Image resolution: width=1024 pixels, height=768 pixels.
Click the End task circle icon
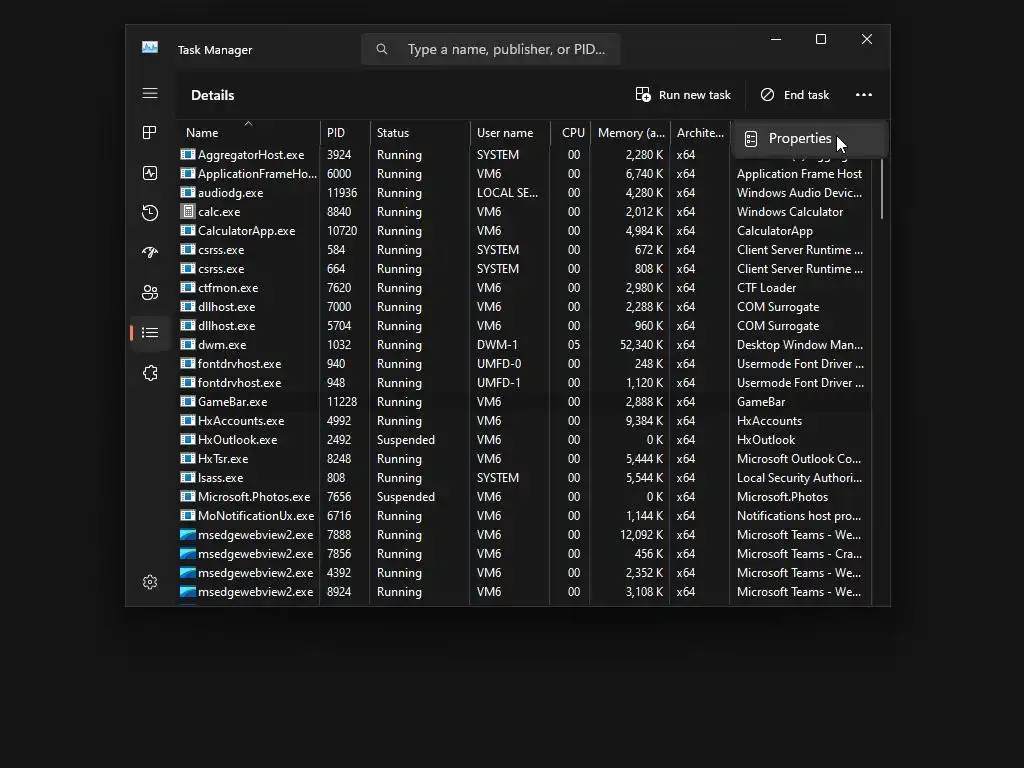(x=767, y=95)
